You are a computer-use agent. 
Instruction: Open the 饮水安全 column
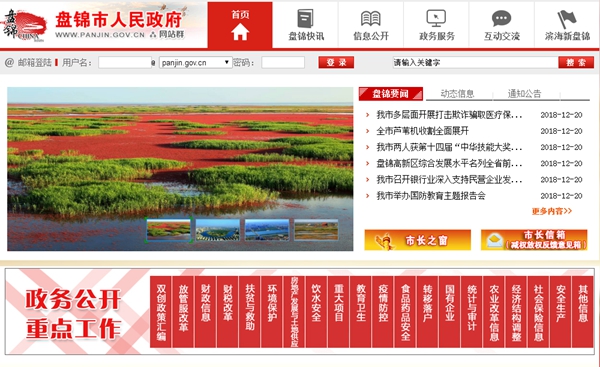click(x=316, y=312)
